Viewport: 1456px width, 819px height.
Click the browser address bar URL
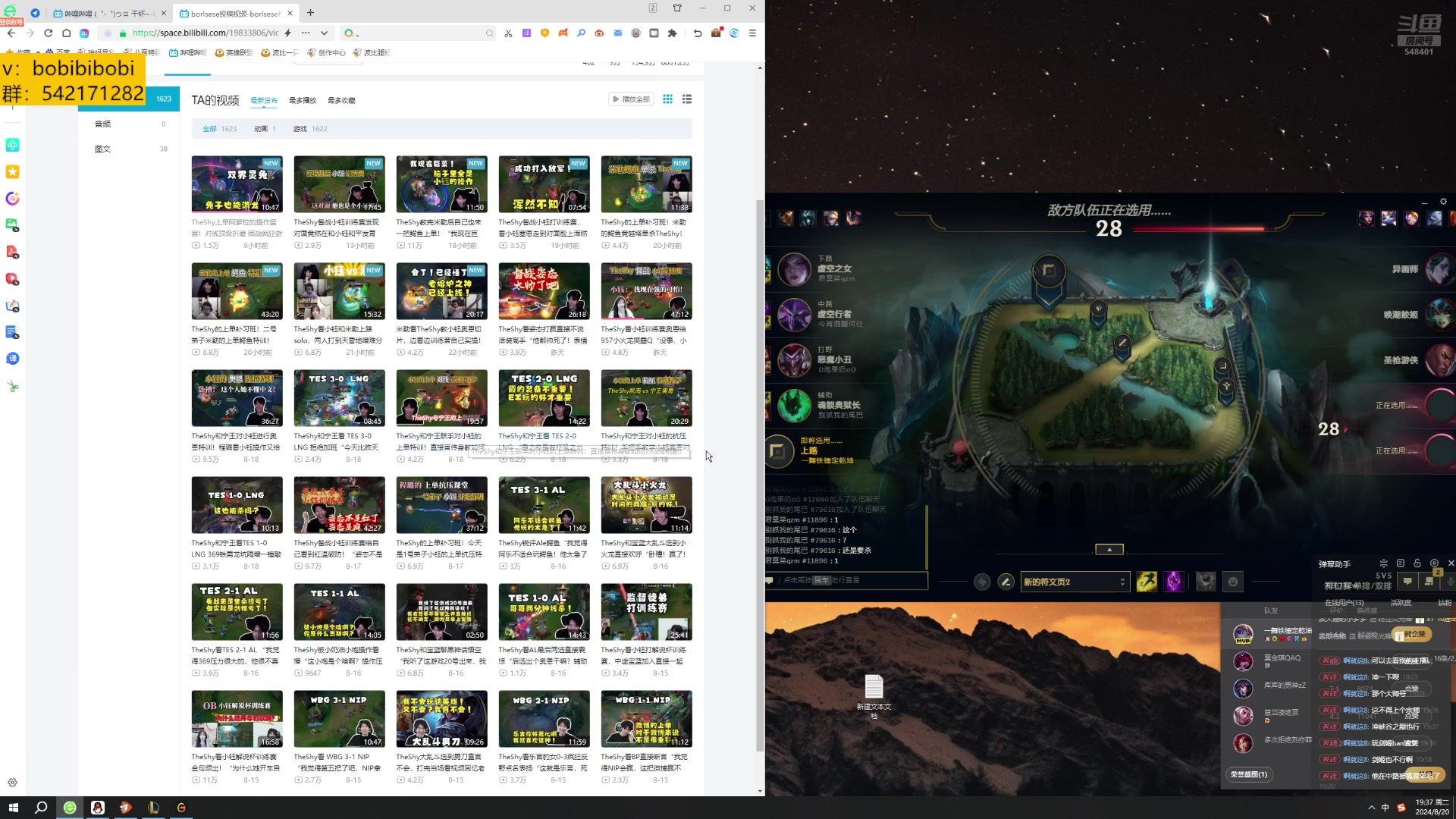tap(205, 33)
